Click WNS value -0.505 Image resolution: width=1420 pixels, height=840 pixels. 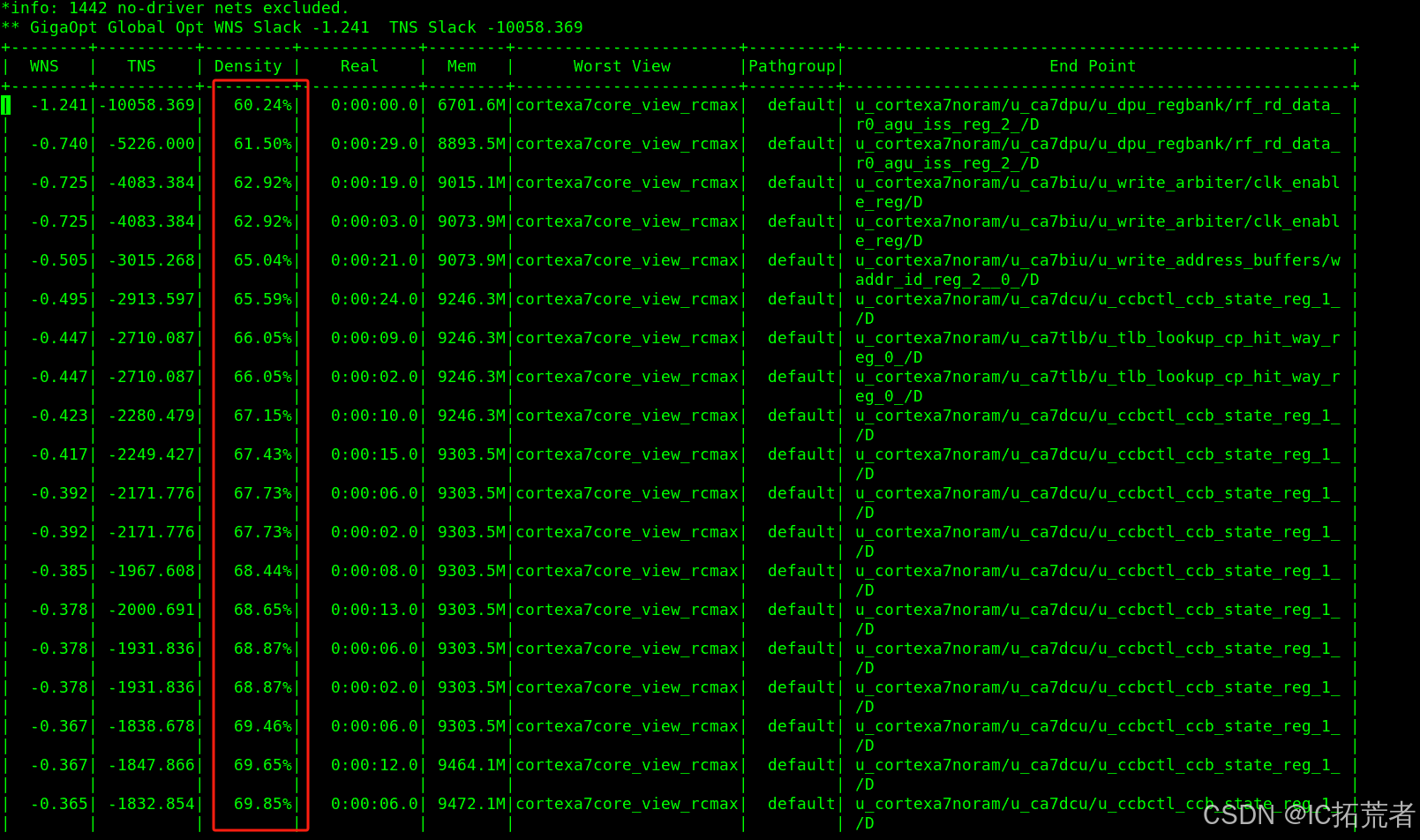[x=59, y=260]
